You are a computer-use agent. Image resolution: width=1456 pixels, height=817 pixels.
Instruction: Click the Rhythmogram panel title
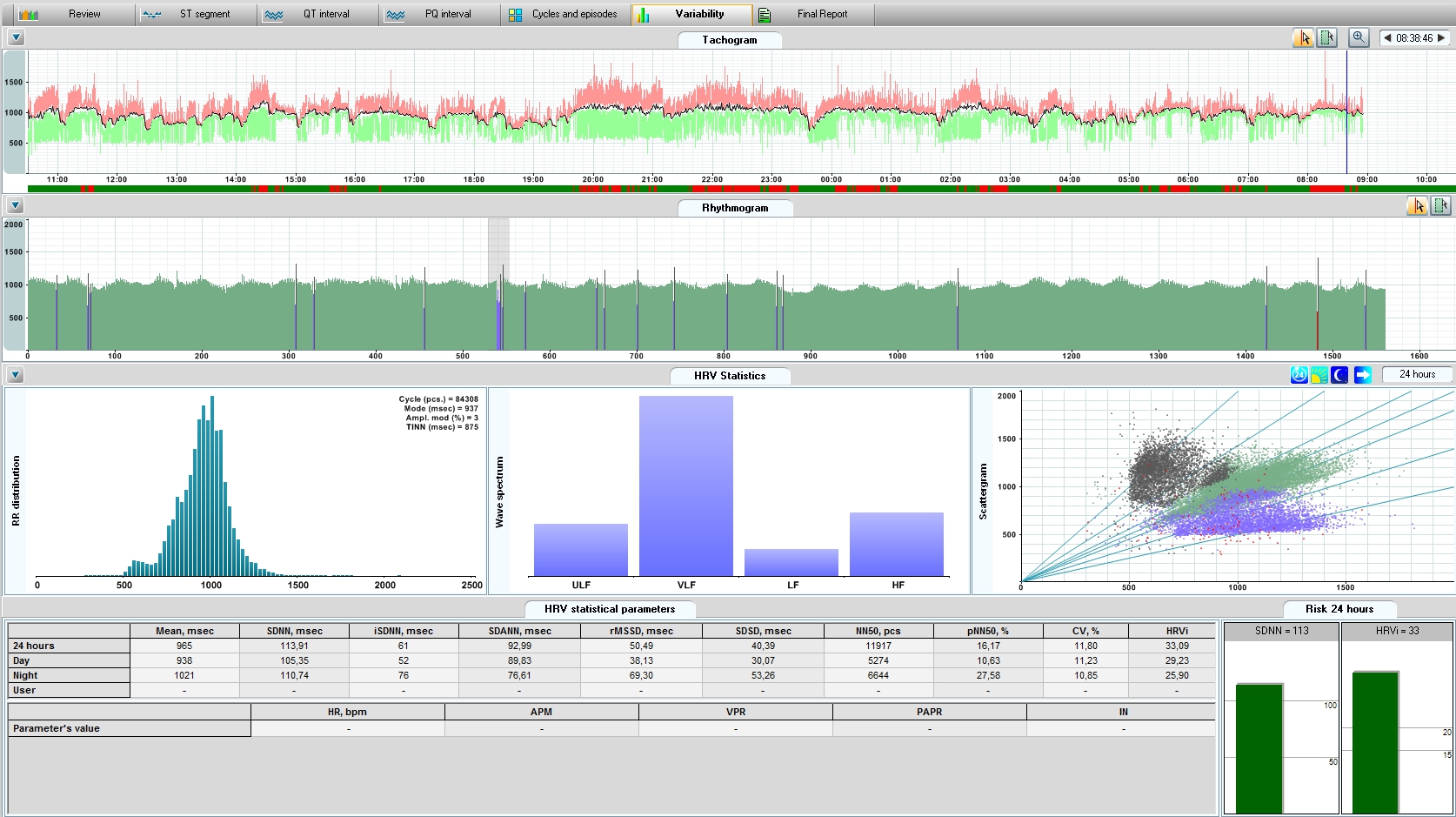point(735,208)
